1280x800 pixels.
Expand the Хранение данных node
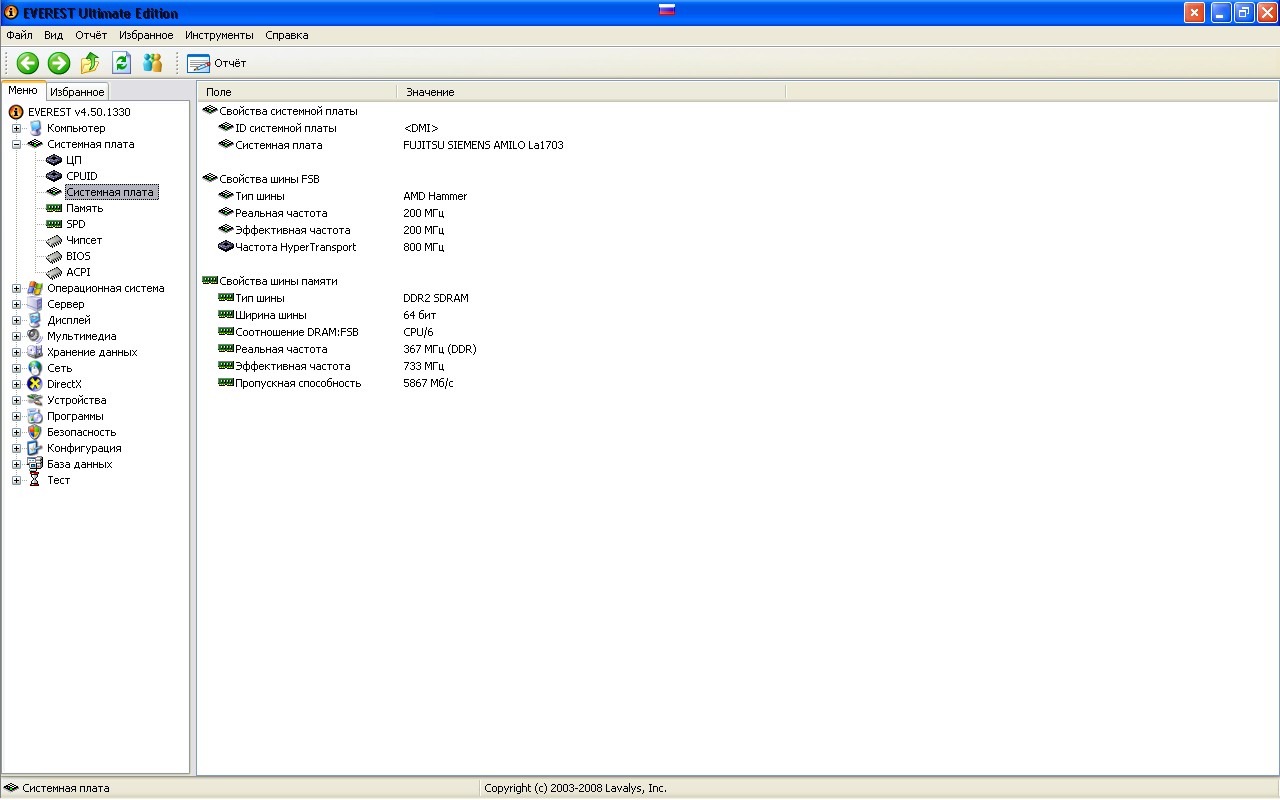(x=16, y=352)
